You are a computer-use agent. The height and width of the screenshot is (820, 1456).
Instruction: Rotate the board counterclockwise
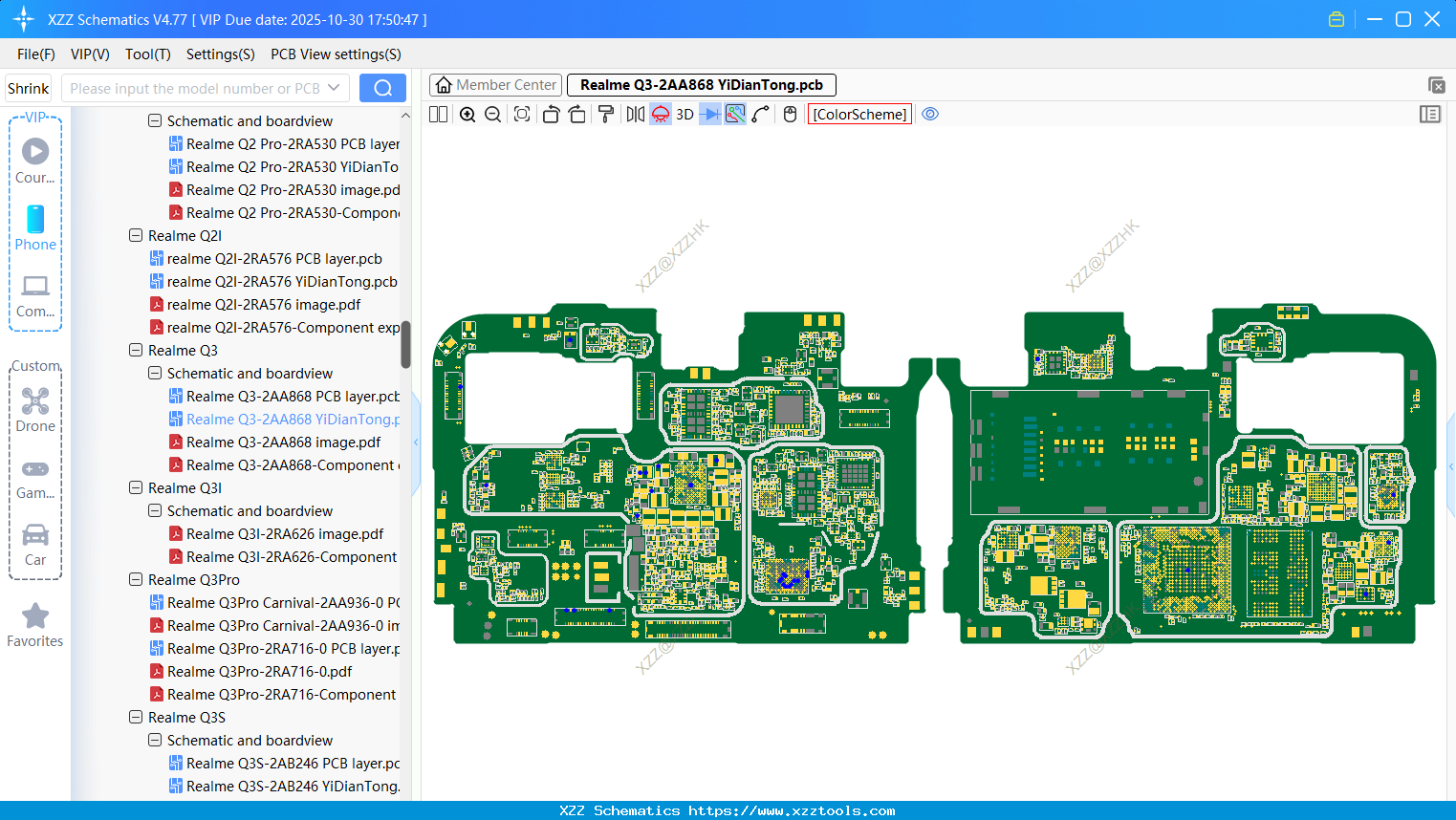pyautogui.click(x=551, y=115)
